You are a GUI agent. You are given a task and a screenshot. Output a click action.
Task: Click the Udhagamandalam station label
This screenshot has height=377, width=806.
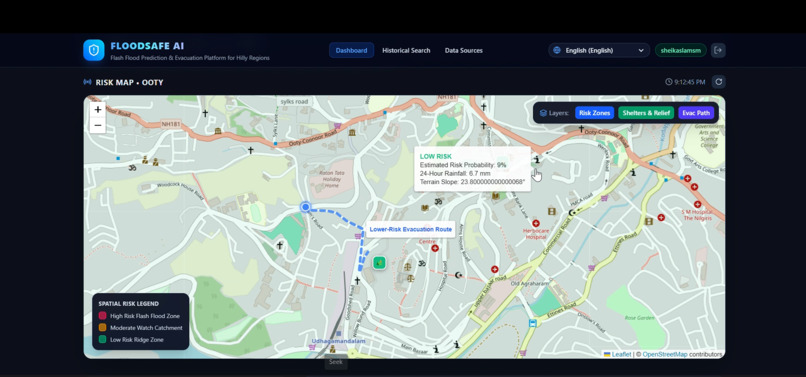[x=338, y=341]
